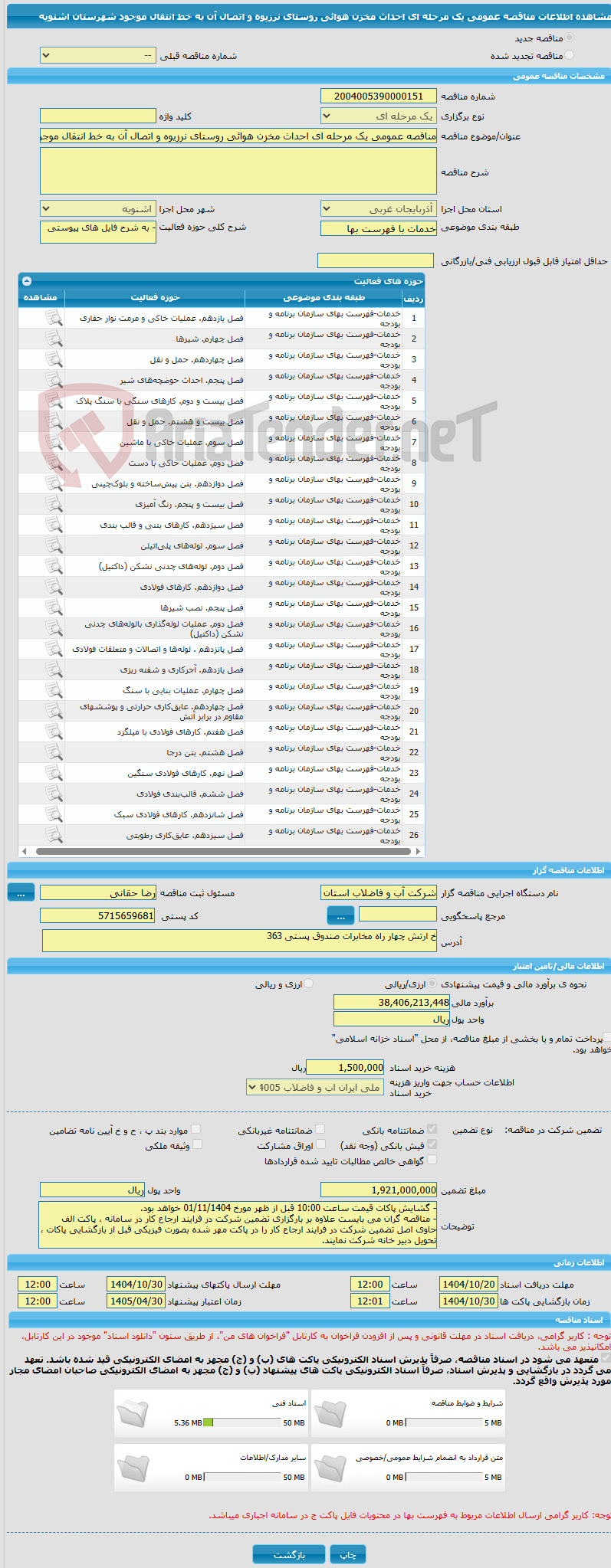Toggle the وثیقه ملکی checkbox
The height and width of the screenshot is (1568, 611).
coord(197,1144)
